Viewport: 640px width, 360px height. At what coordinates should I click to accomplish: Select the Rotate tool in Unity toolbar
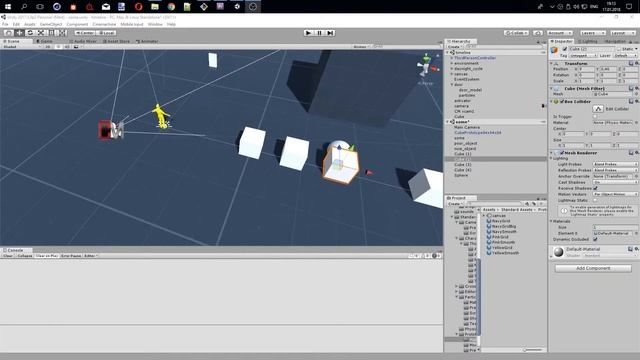[30, 33]
